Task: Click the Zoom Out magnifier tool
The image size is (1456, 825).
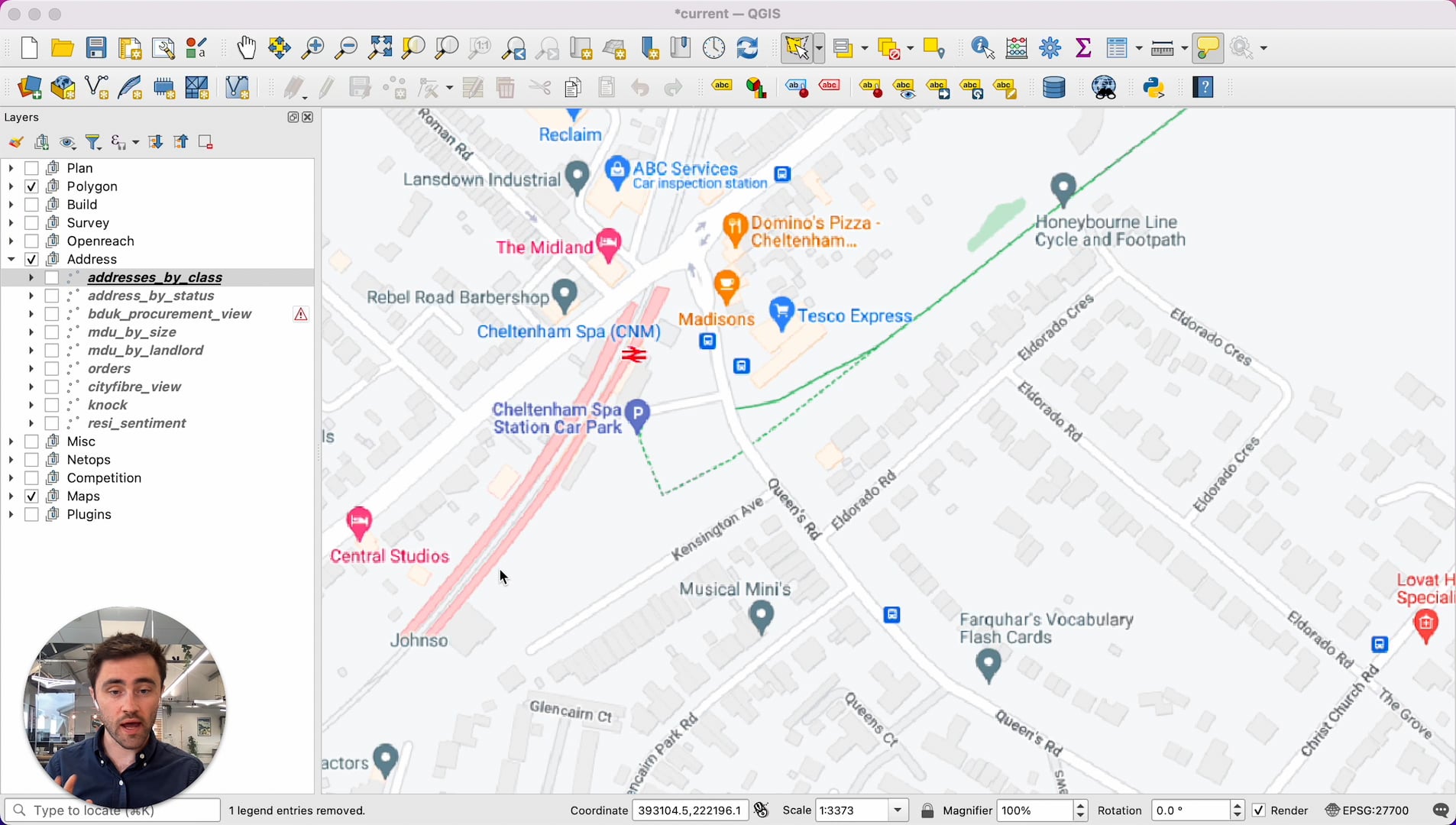Action: click(x=346, y=48)
